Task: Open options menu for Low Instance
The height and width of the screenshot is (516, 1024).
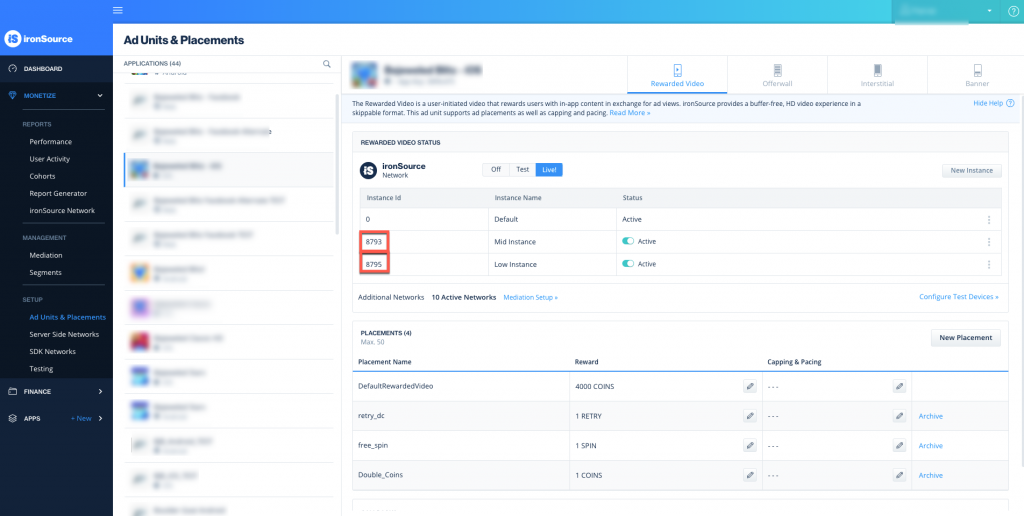Action: [x=989, y=265]
